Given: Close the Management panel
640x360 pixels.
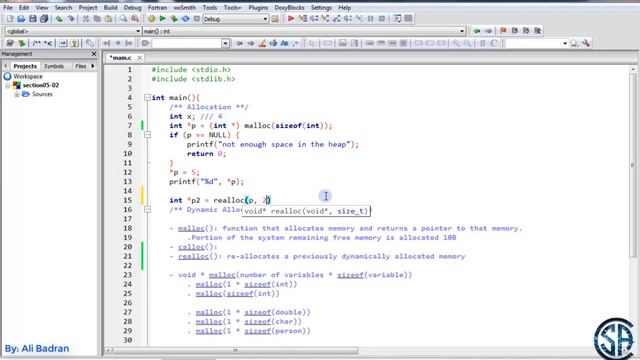Looking at the screenshot, I should pos(94,54).
